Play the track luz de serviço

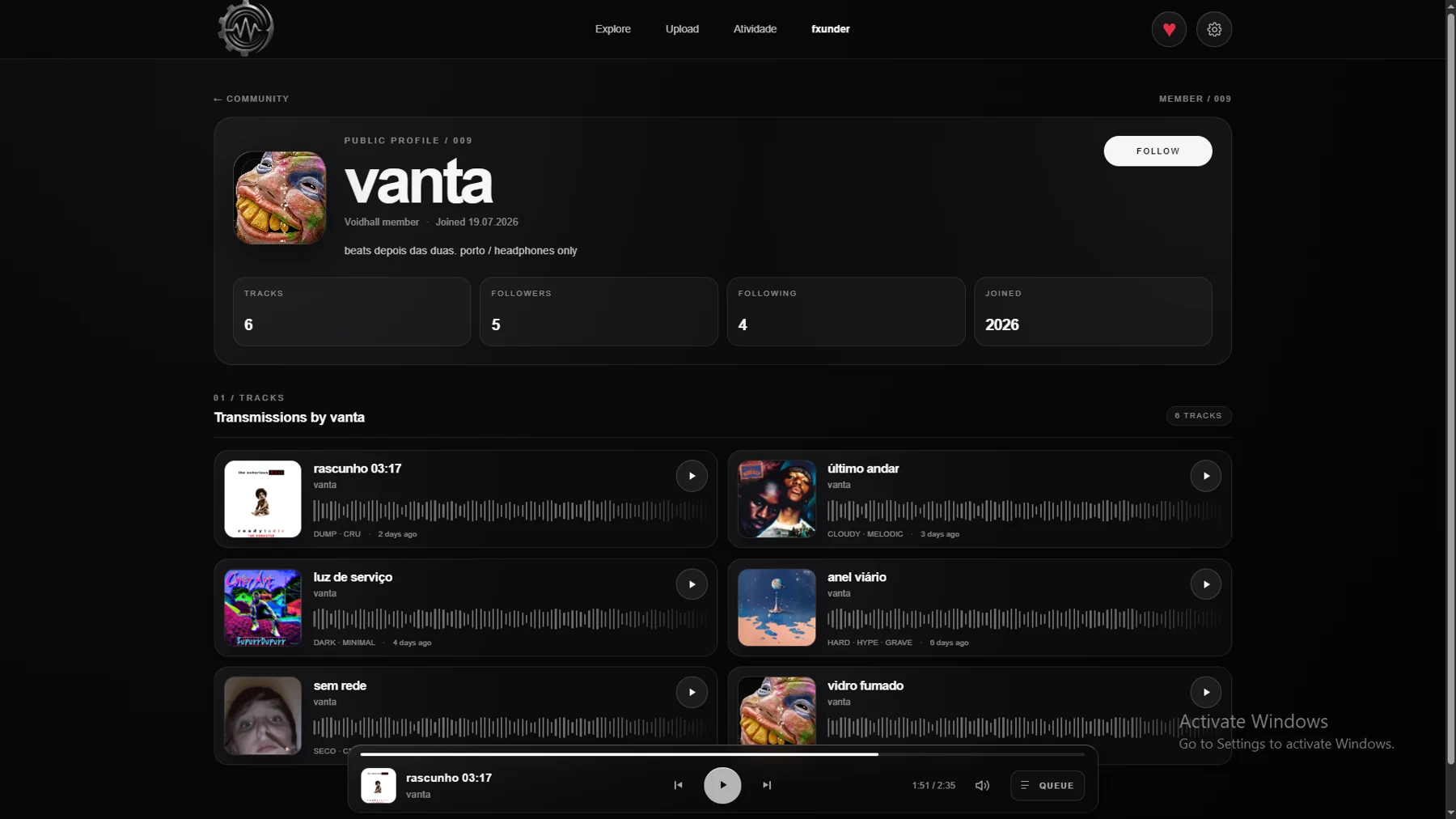[x=692, y=584]
